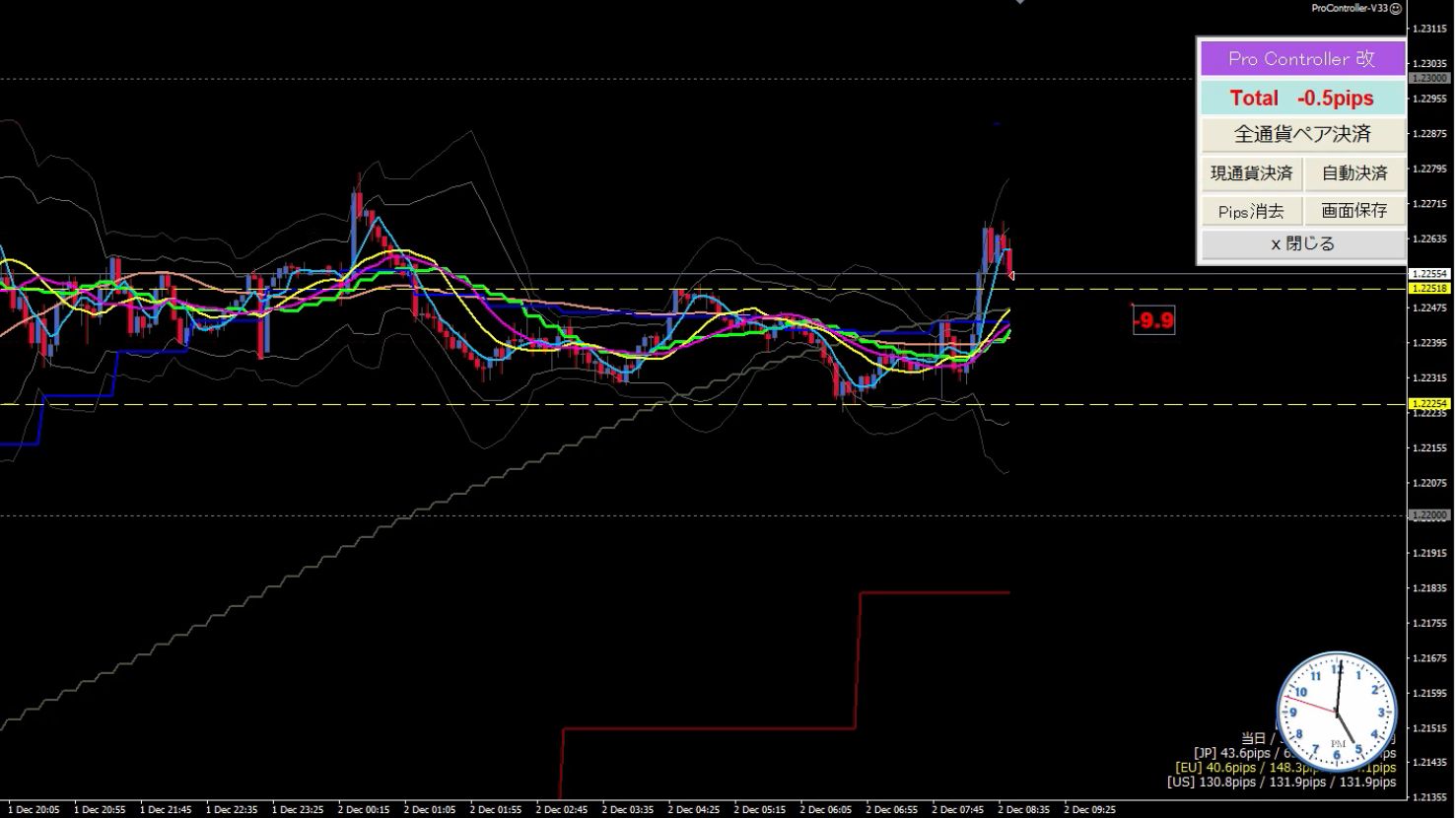The image size is (1456, 818).
Task: Click the 1.22795 price scale value
Action: pyautogui.click(x=1429, y=169)
